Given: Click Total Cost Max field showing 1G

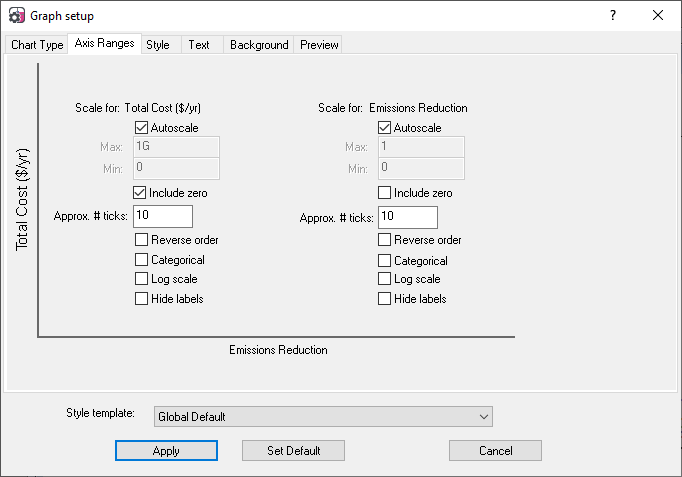Looking at the screenshot, I should pos(176,147).
